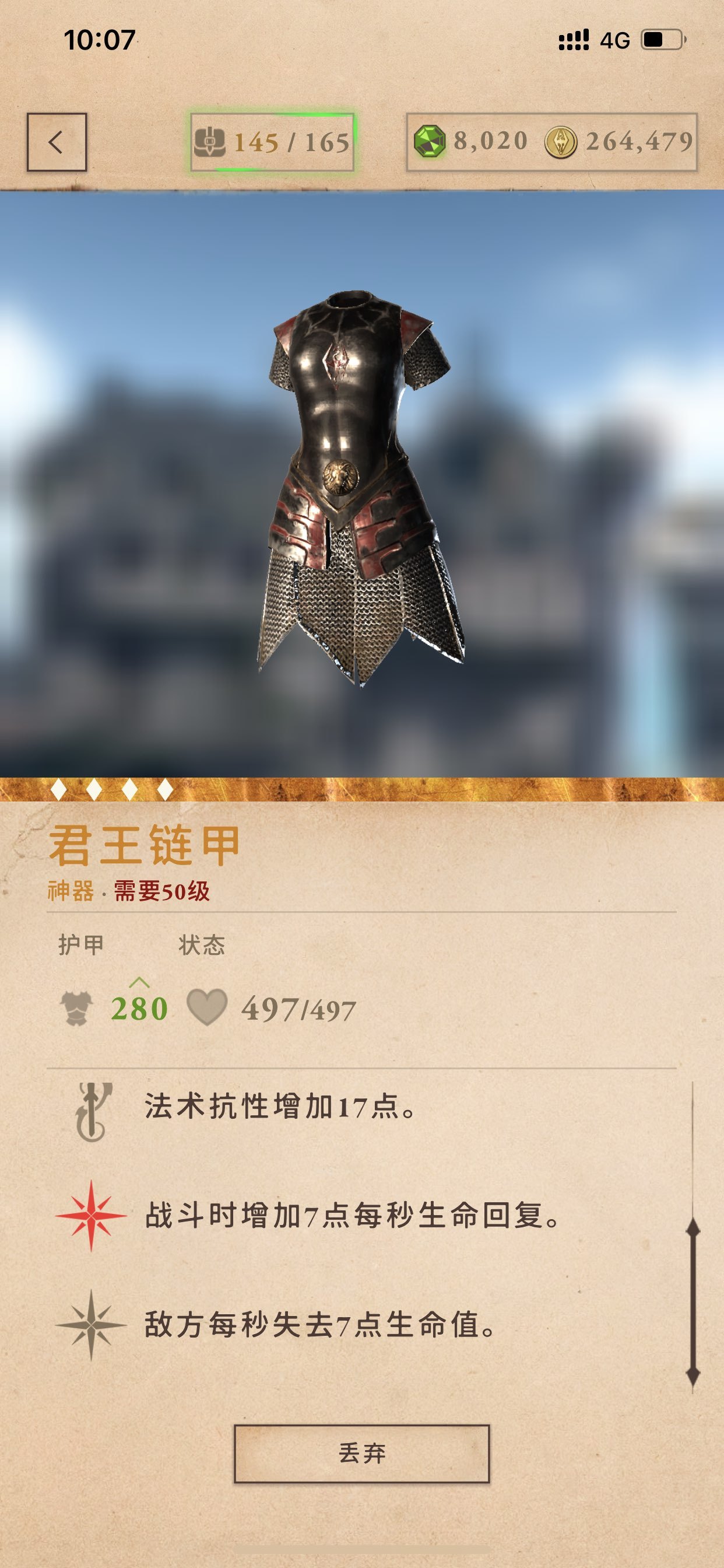Tap the spell resistance dragon icon
Image resolution: width=724 pixels, height=1568 pixels.
coord(93,1111)
